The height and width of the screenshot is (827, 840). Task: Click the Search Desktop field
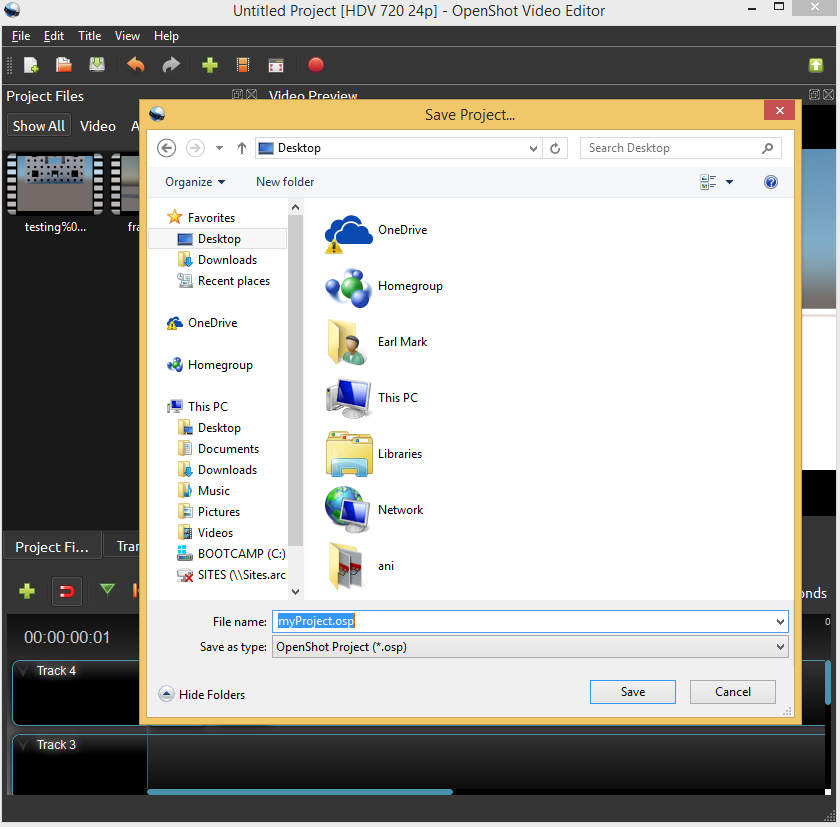point(680,148)
